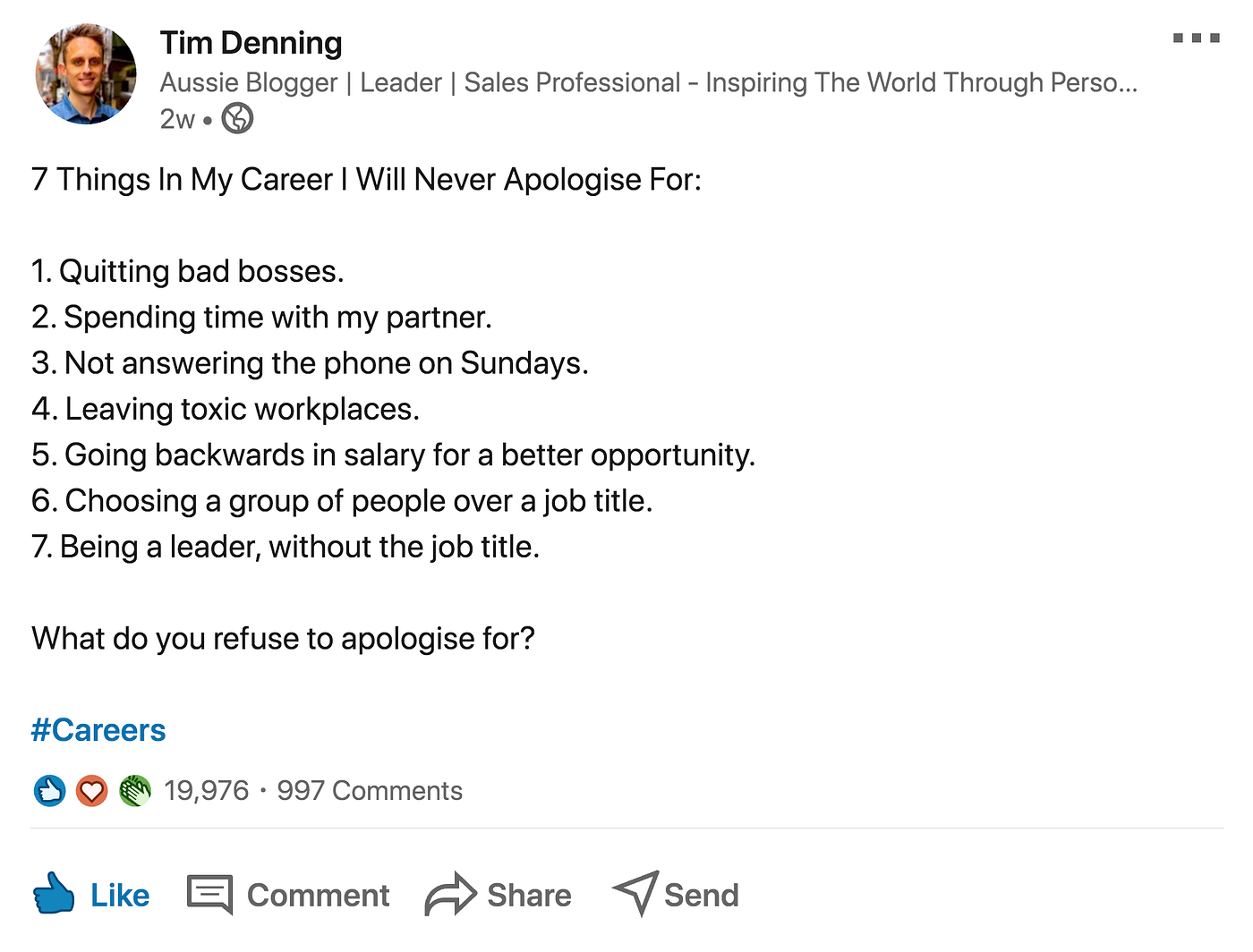Click the Share arrow icon

point(450,894)
